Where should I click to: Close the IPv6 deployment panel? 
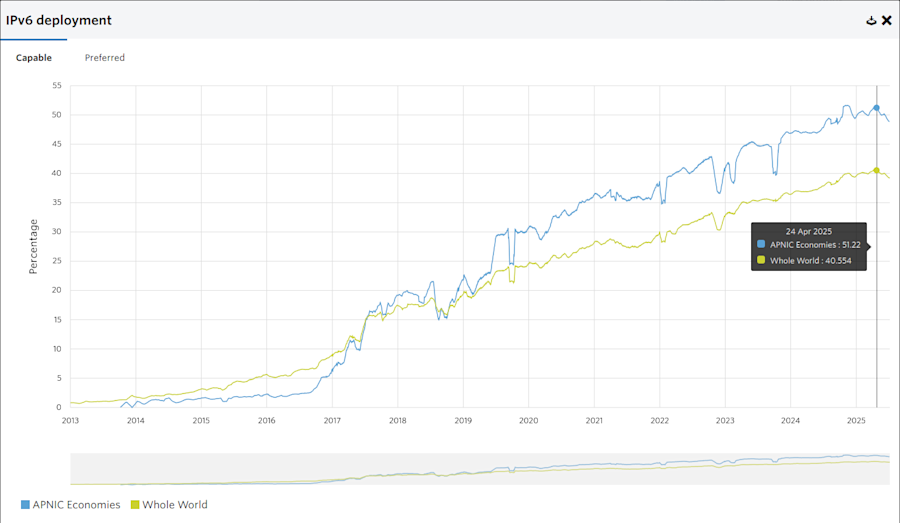[887, 21]
